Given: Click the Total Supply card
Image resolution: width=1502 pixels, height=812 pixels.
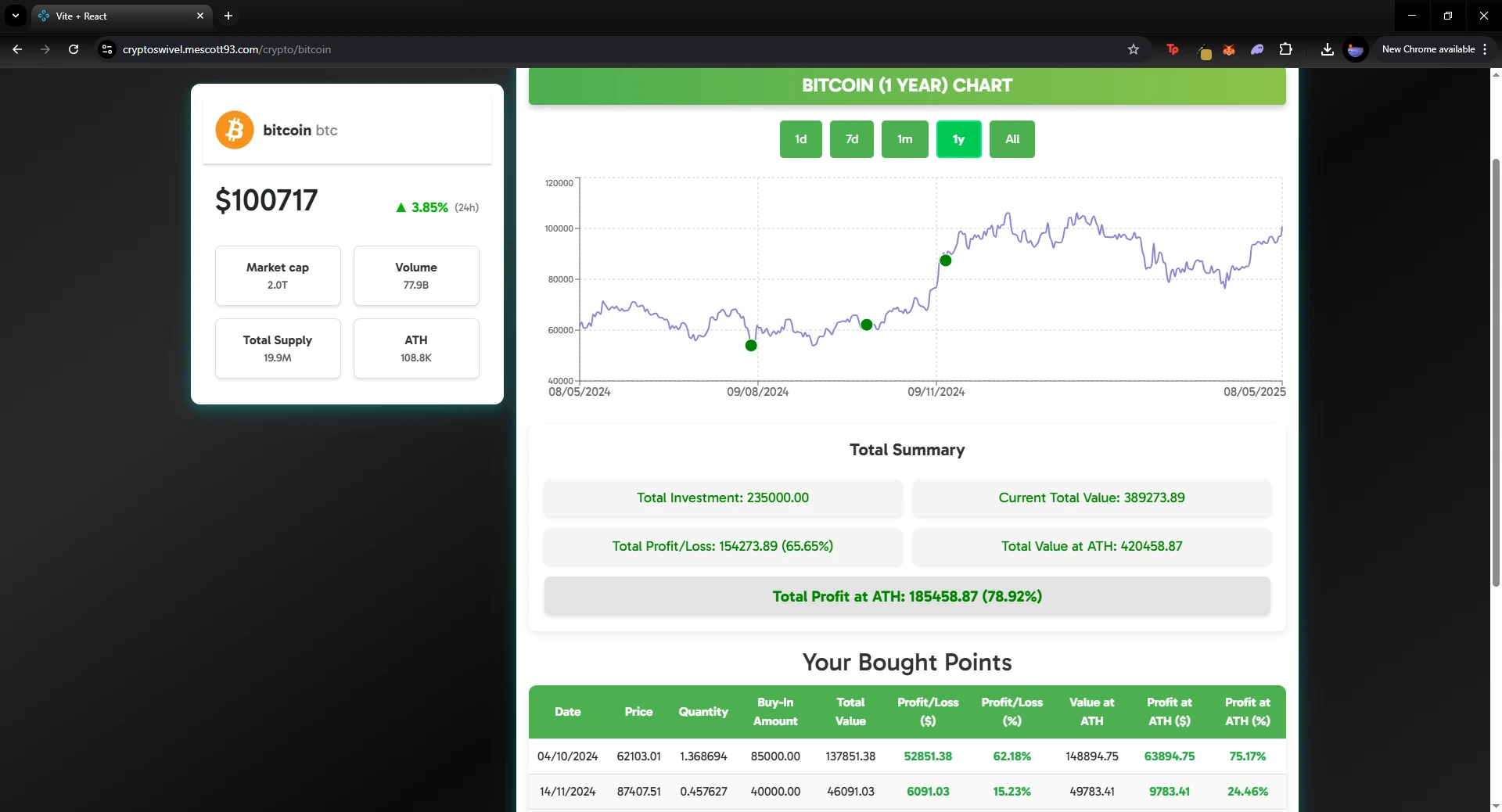Looking at the screenshot, I should point(278,348).
